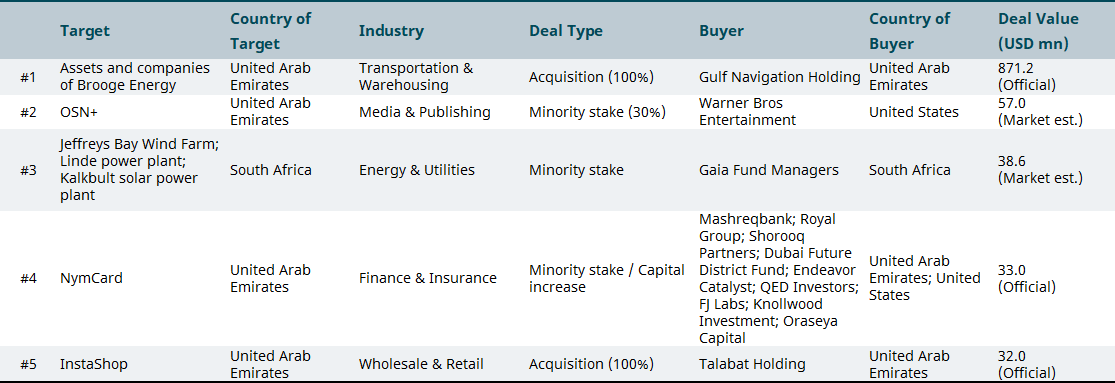Screen dimensions: 1115x383
Task: Select the InstaShop target name
Action: click(94, 365)
